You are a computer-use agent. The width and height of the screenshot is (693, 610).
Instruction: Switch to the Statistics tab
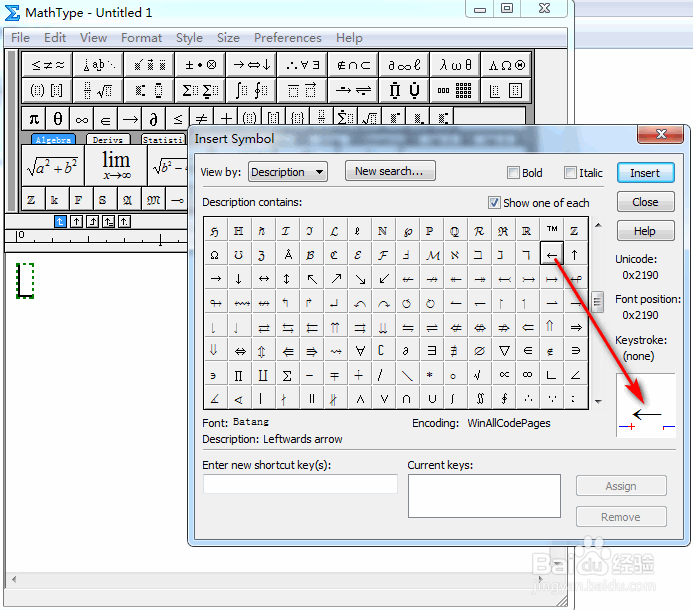pyautogui.click(x=163, y=140)
